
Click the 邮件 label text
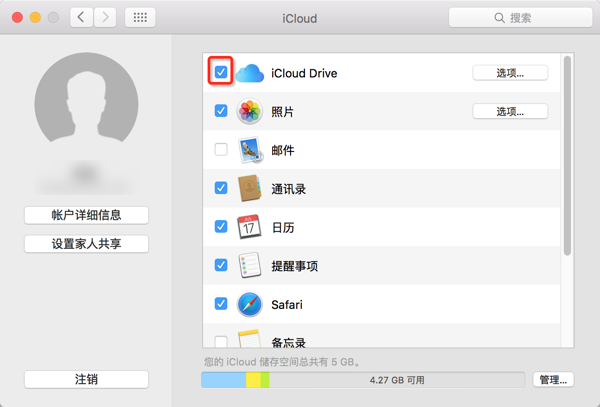(283, 150)
